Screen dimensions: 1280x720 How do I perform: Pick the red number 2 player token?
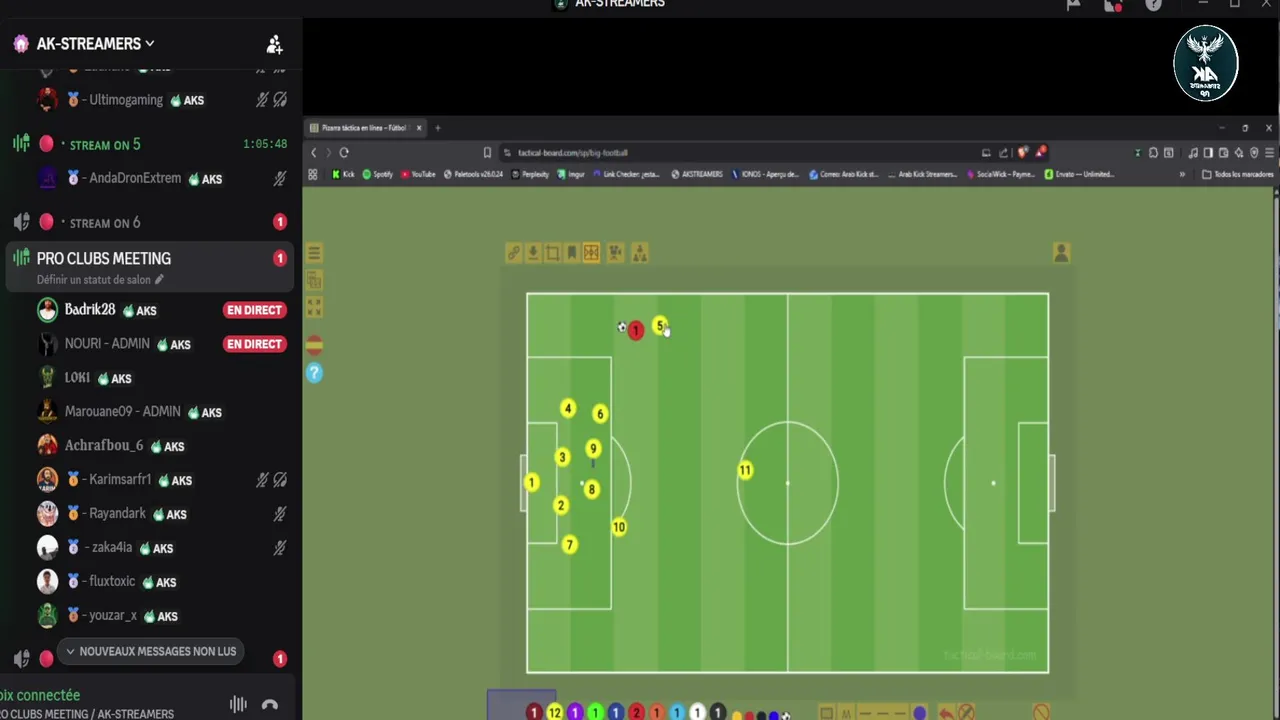coord(636,713)
